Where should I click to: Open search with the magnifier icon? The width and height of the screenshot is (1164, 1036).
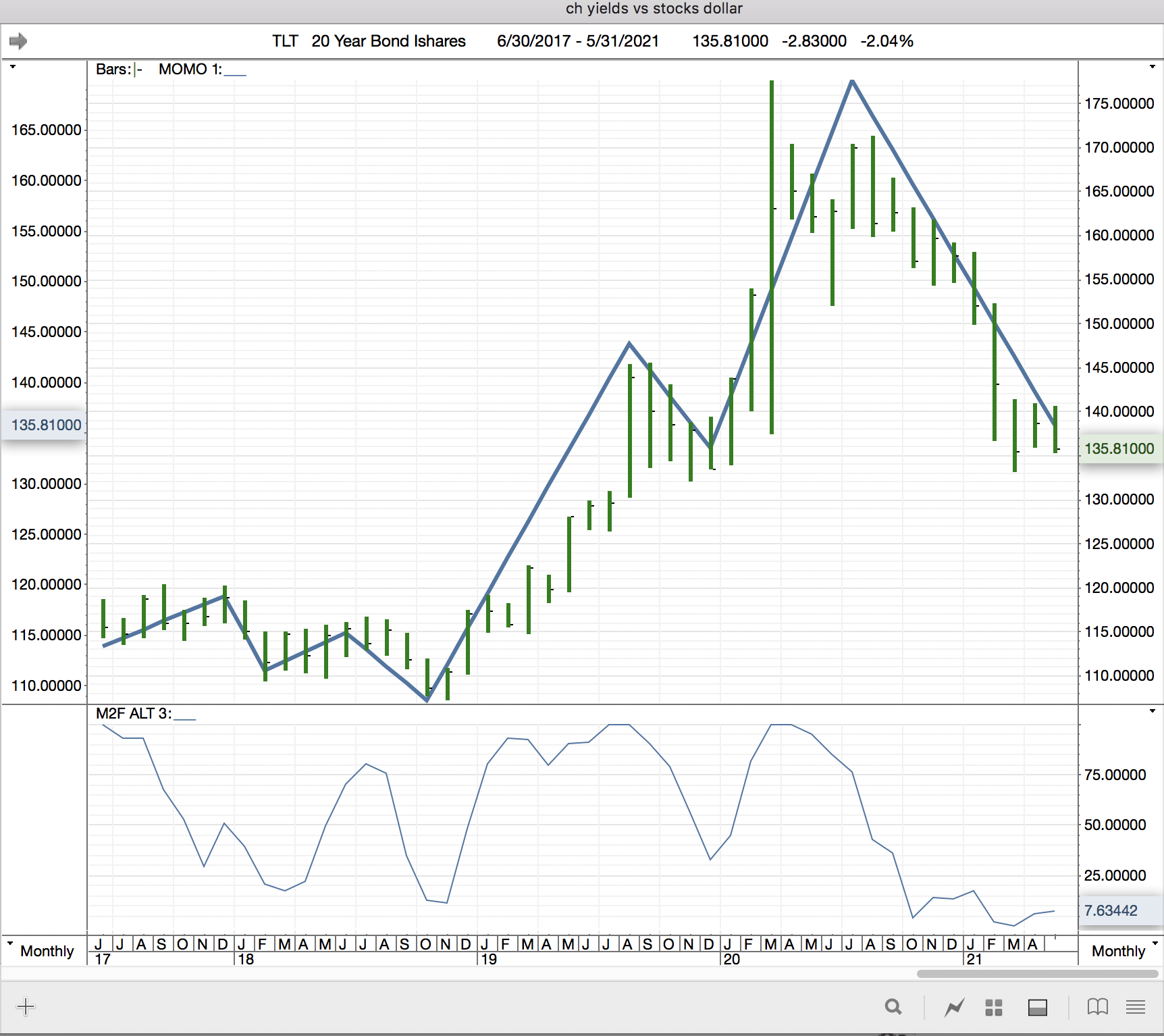pyautogui.click(x=893, y=1007)
